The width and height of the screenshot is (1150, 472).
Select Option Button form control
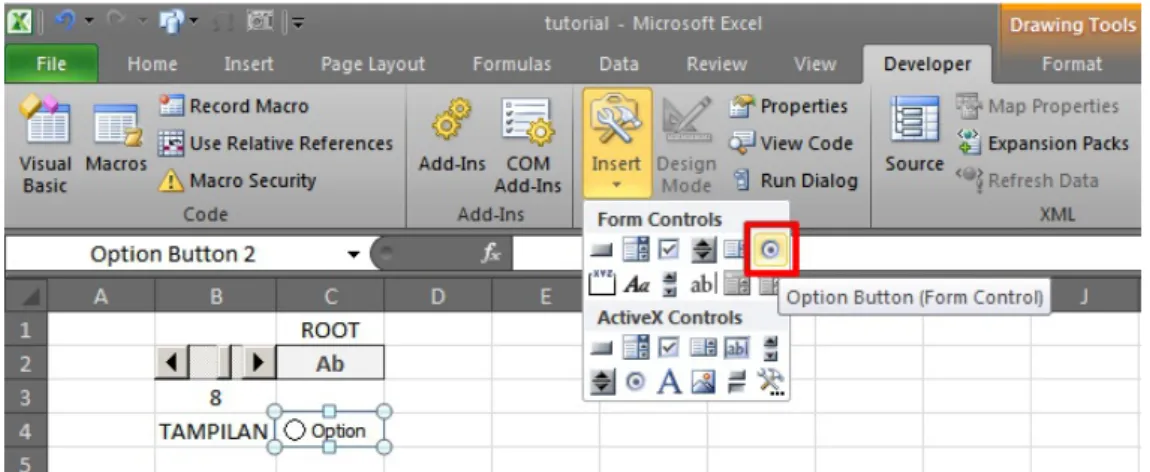point(771,251)
